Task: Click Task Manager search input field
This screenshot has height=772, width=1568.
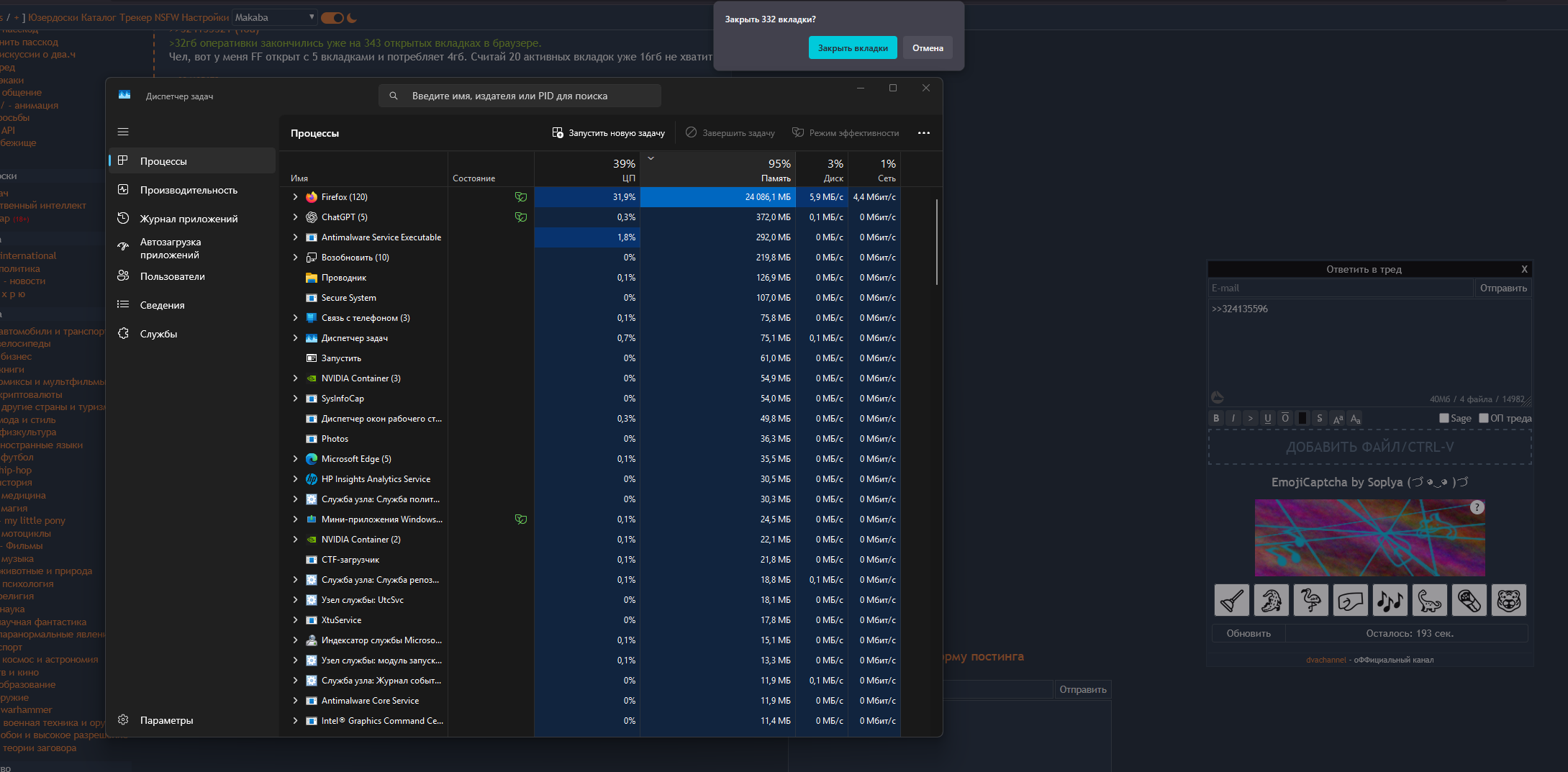Action: pyautogui.click(x=520, y=96)
